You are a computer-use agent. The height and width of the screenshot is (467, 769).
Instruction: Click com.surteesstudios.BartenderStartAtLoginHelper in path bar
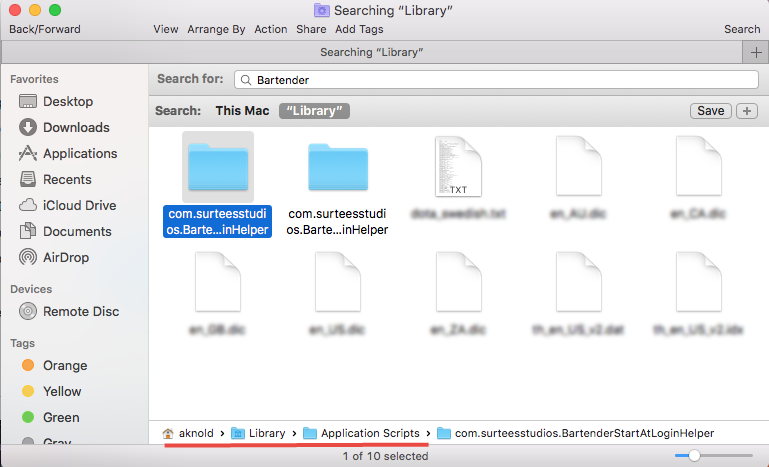click(575, 433)
